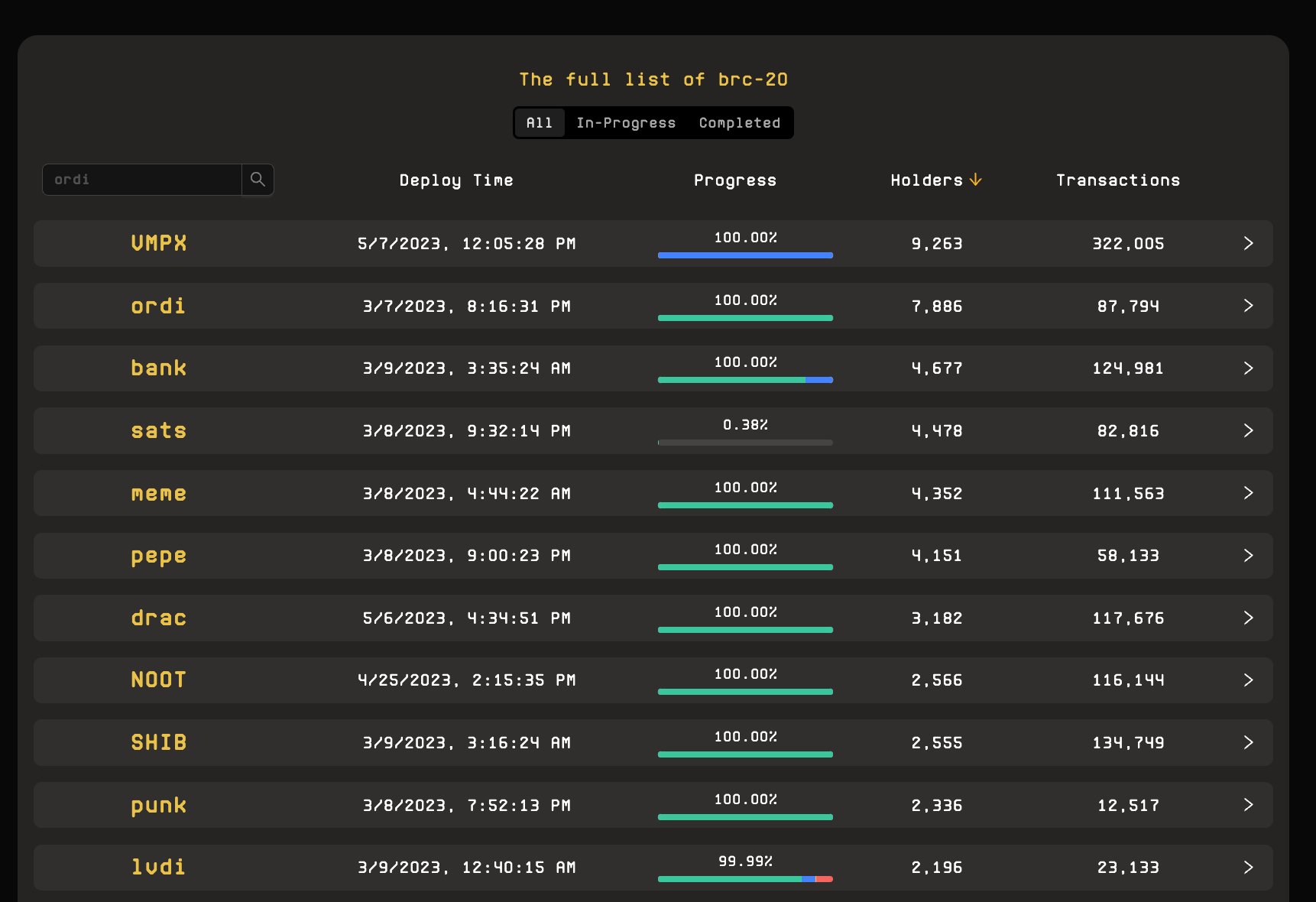Expand the sats row chevron
The height and width of the screenshot is (902, 1316).
tap(1249, 430)
